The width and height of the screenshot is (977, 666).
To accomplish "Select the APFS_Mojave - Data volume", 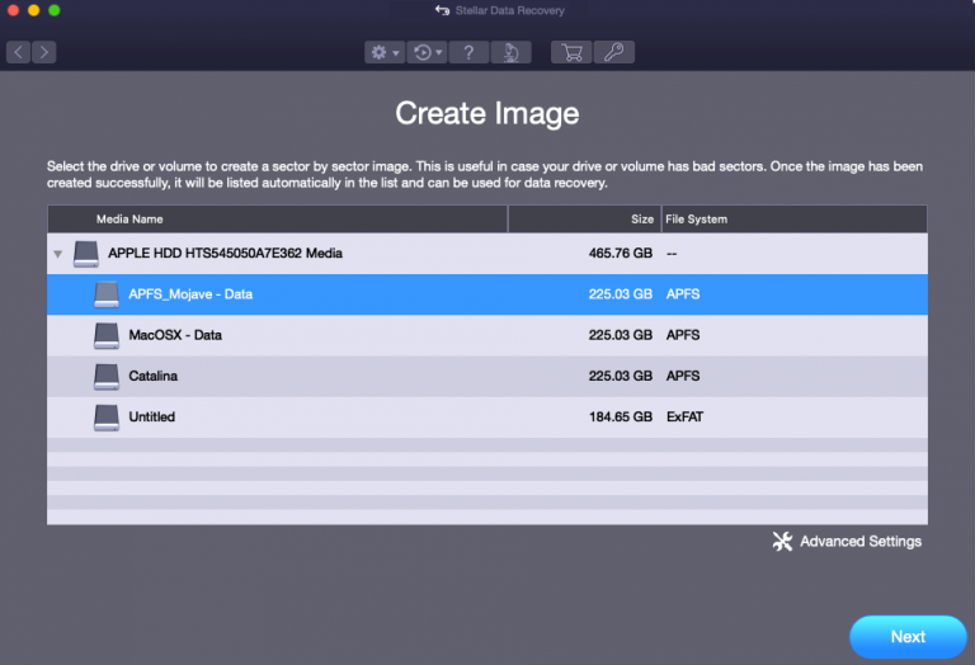I will click(190, 295).
